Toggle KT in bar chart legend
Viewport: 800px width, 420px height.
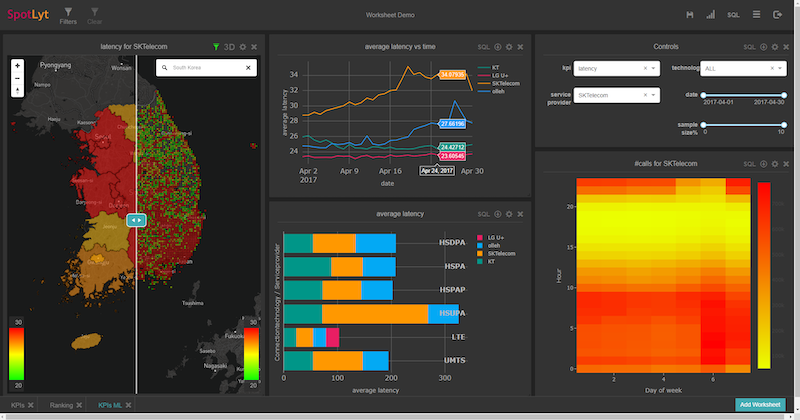[486, 261]
